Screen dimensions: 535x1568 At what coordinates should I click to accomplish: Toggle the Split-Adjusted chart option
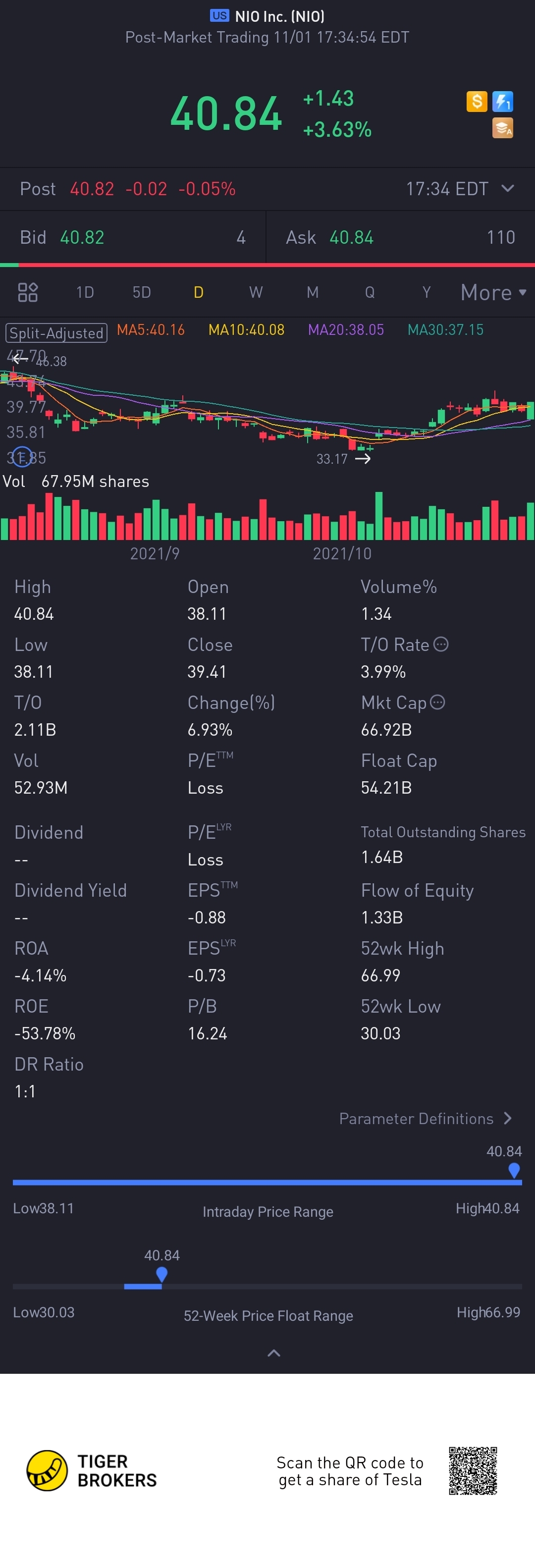56,332
